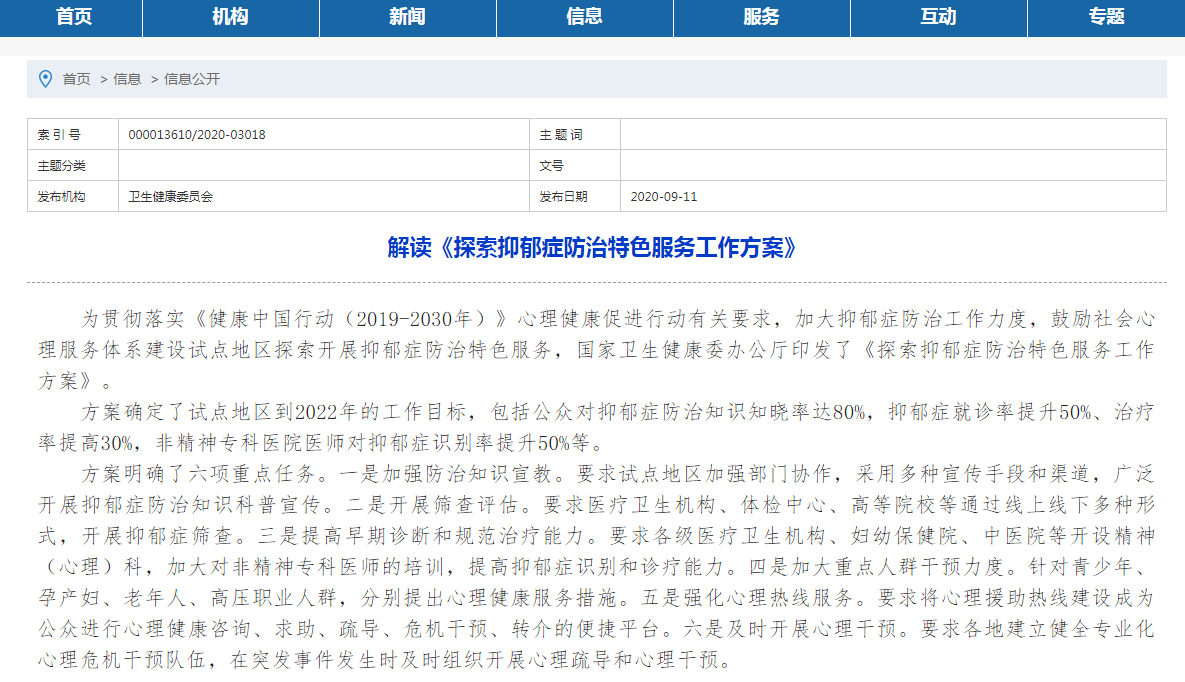Open the 首页 navigation menu item
This screenshot has width=1185, height=682.
click(x=74, y=17)
